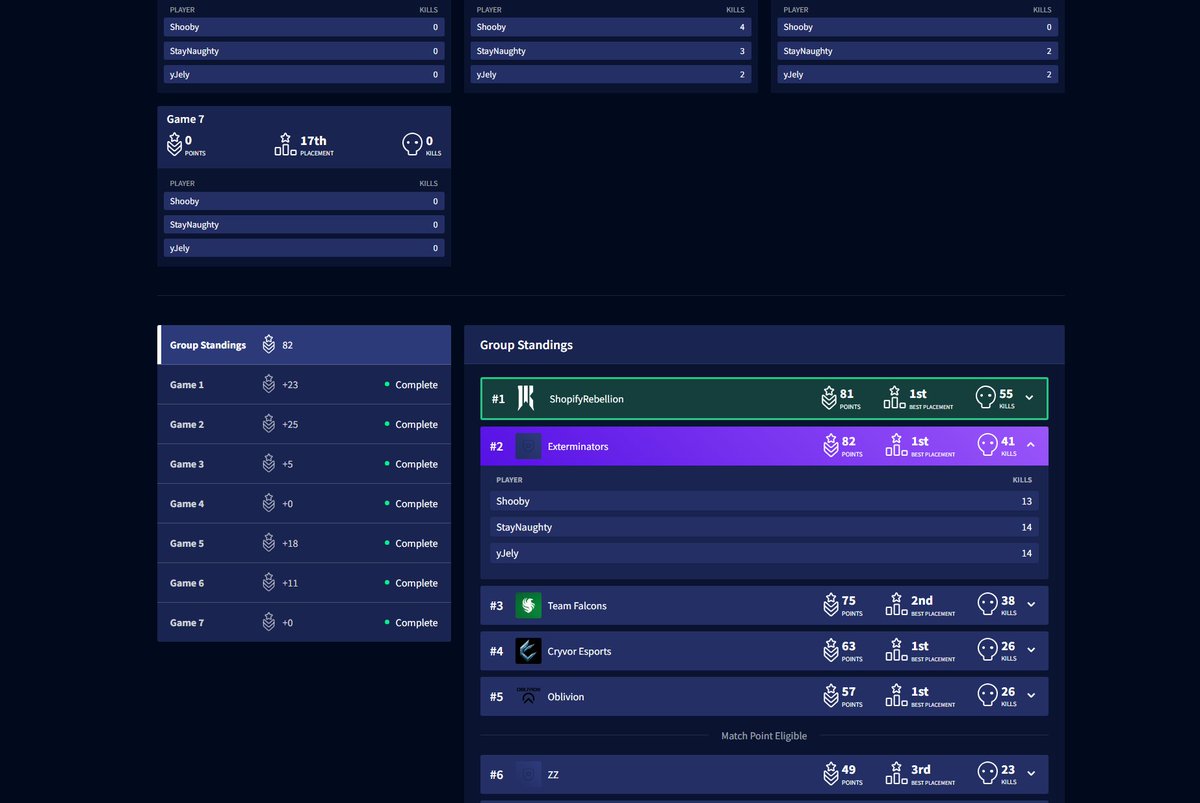Click the Shooby player row under Exterminators
The height and width of the screenshot is (803, 1200).
764,501
